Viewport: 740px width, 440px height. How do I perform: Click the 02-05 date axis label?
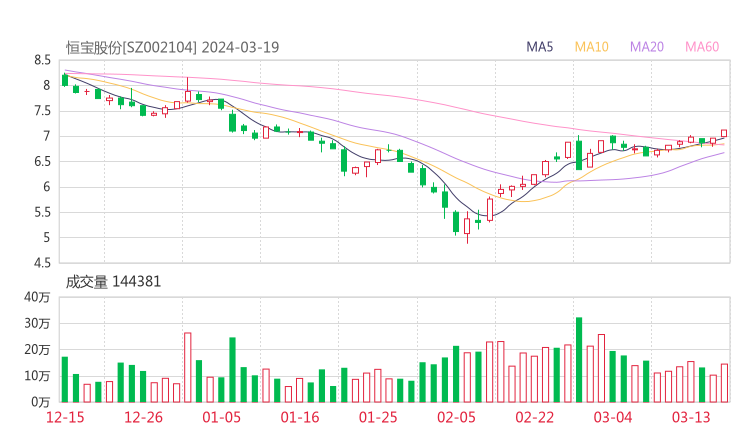pos(456,417)
